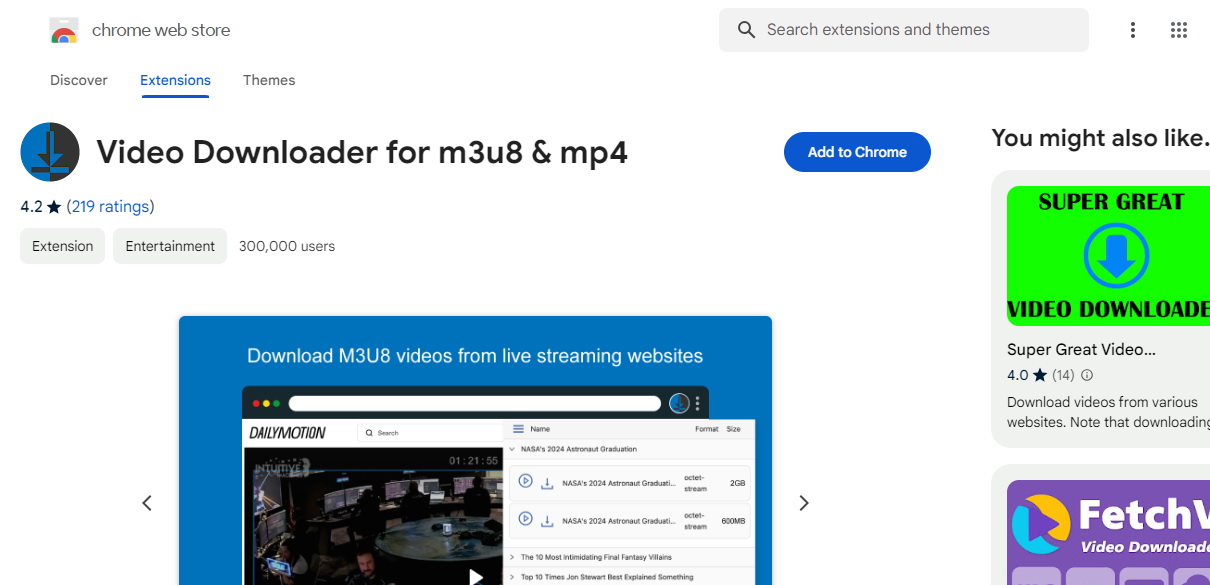Viewport: 1210px width, 585px height.
Task: Click the Super Great Video... title
Action: (x=1081, y=350)
